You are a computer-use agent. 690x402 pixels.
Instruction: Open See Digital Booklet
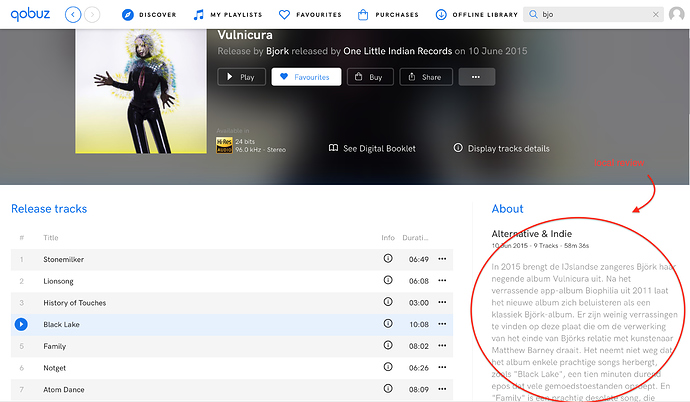pos(372,148)
